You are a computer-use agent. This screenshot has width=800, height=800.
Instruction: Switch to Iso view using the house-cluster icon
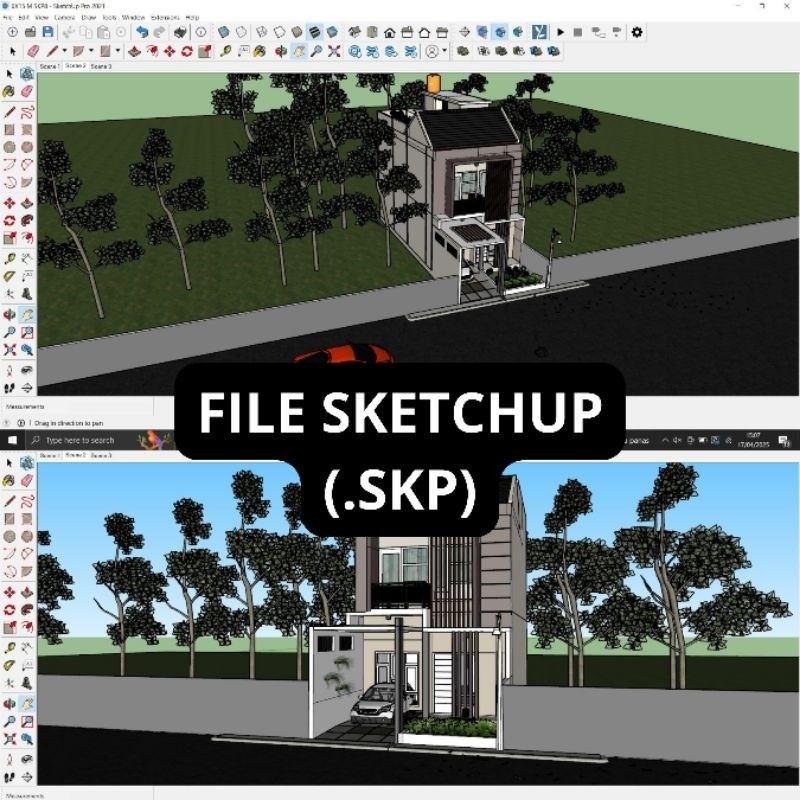point(354,32)
